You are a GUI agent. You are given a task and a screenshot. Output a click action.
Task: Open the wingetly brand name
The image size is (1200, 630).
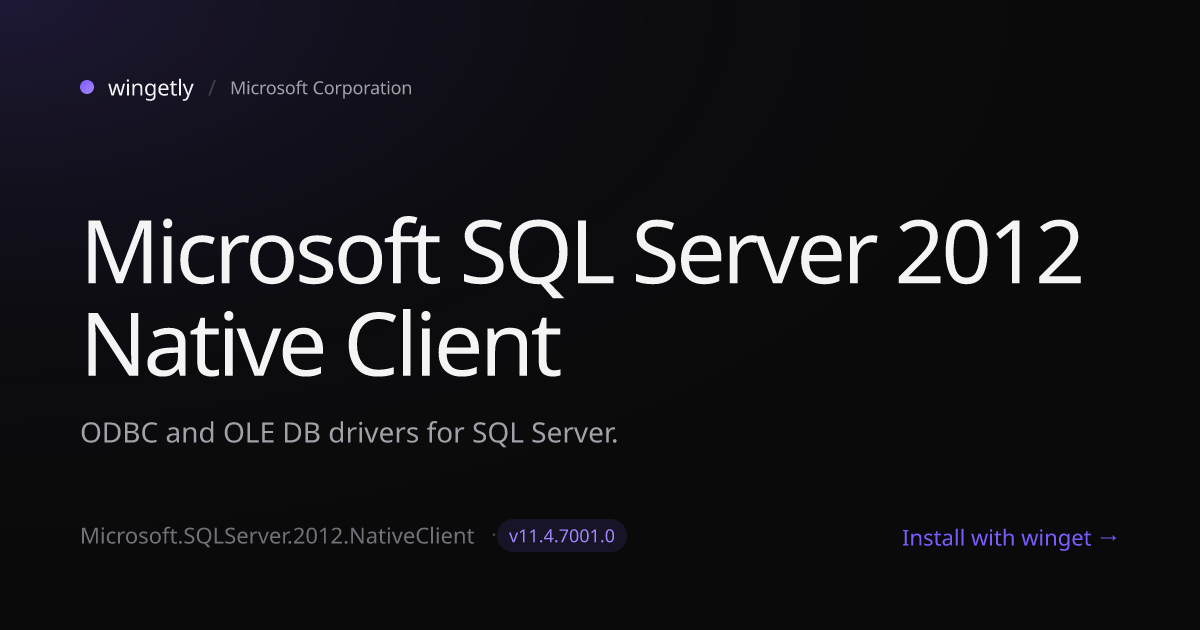151,88
